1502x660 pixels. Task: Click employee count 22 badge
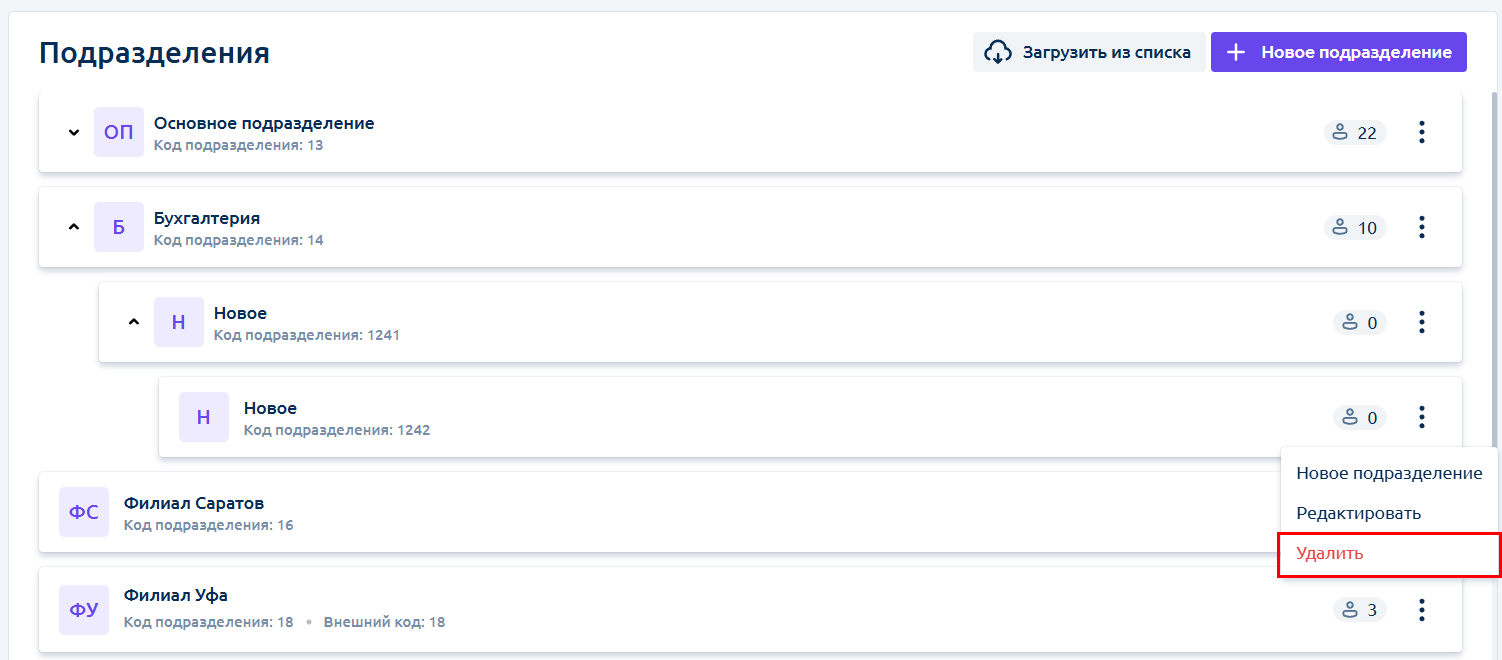1355,133
